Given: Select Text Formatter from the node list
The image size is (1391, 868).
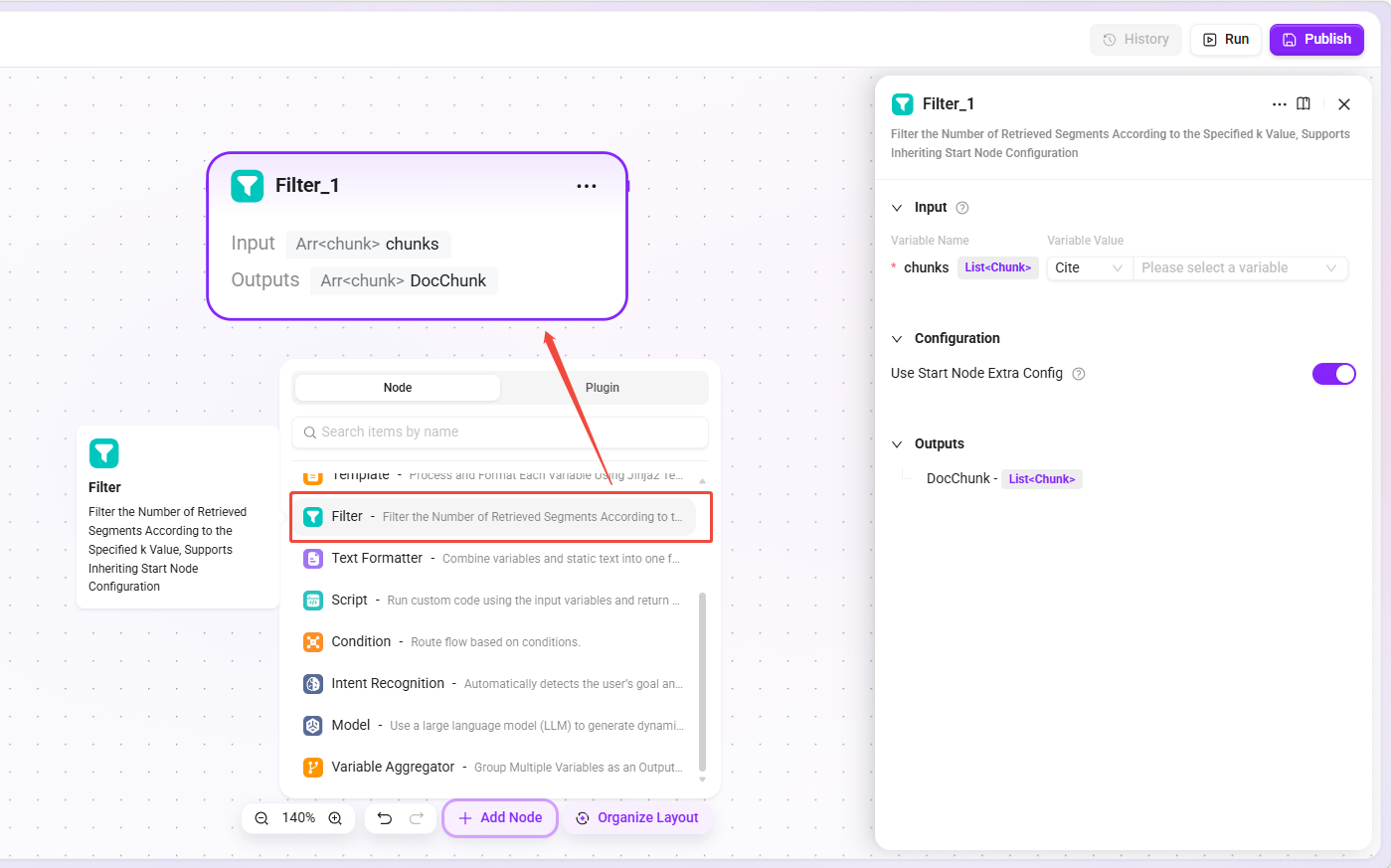Looking at the screenshot, I should pyautogui.click(x=494, y=559).
